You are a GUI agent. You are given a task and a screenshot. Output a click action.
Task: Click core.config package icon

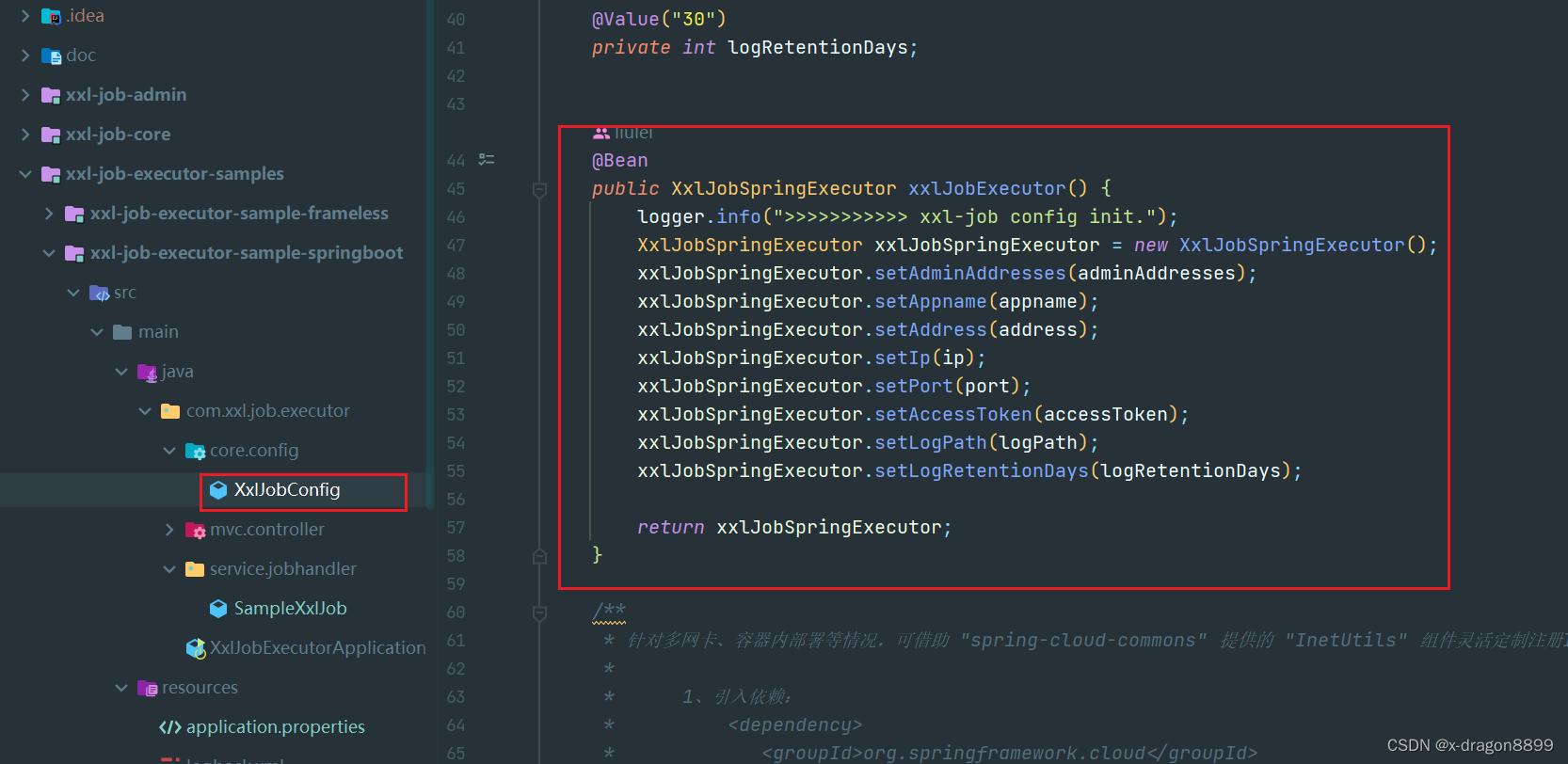[195, 451]
